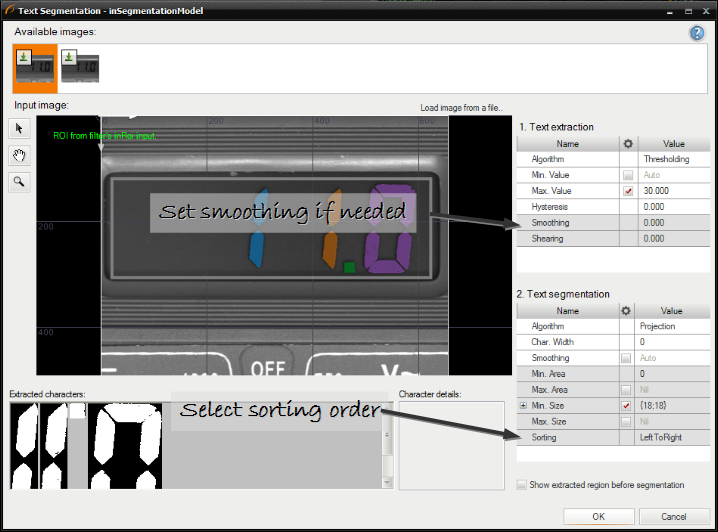Image resolution: width=718 pixels, height=532 pixels.
Task: Enable Show extracted region before segmentation
Action: coord(522,485)
